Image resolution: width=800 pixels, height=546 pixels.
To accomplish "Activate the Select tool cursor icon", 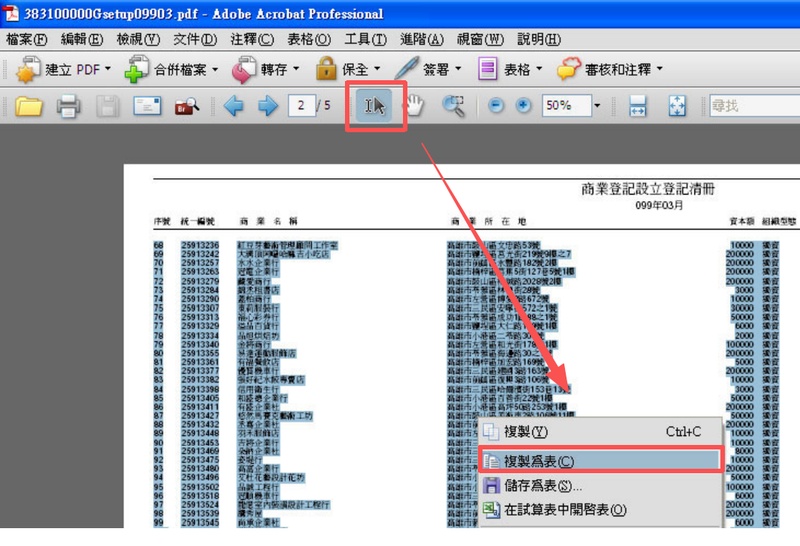I will coord(375,106).
